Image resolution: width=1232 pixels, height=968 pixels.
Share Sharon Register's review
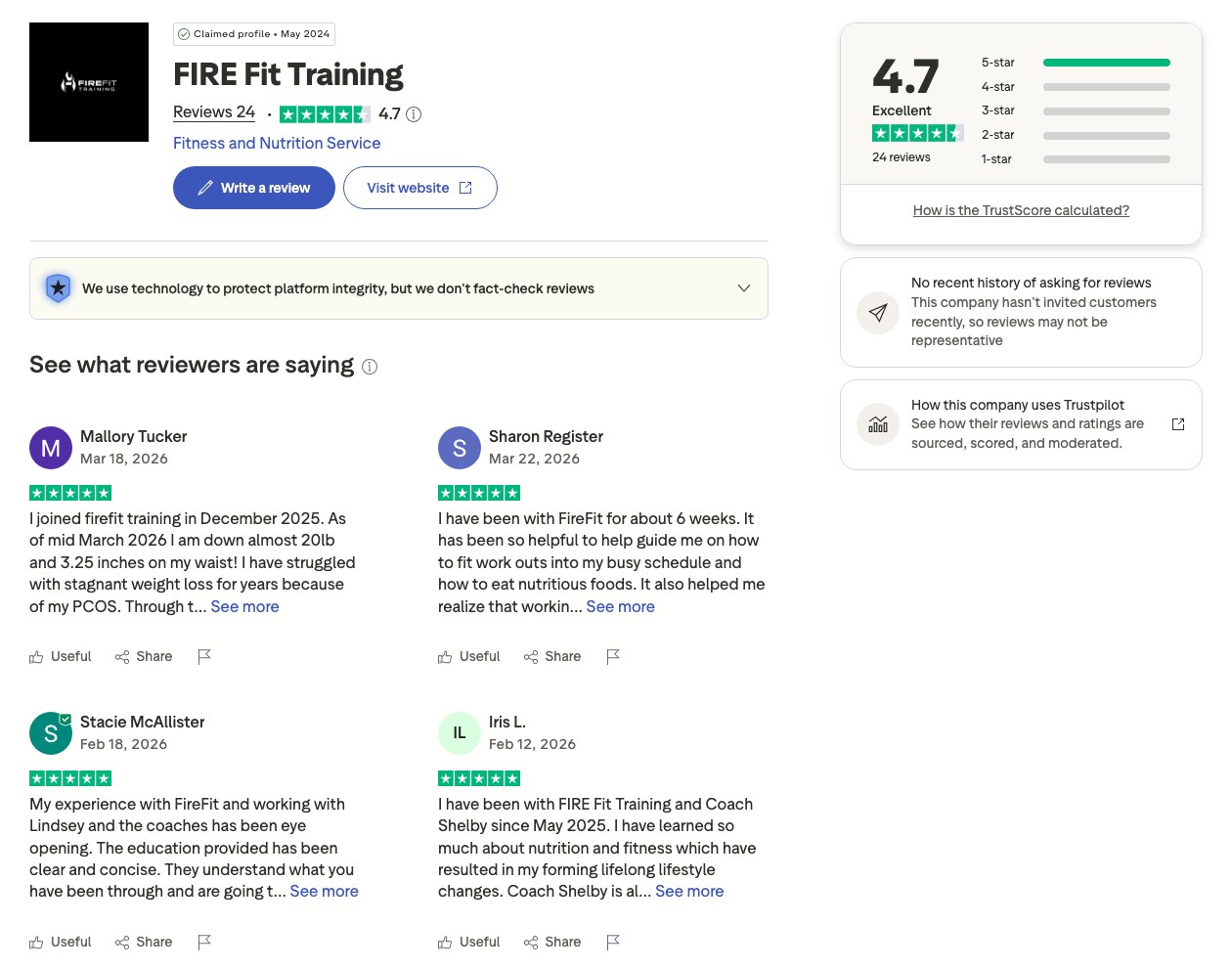(x=552, y=656)
